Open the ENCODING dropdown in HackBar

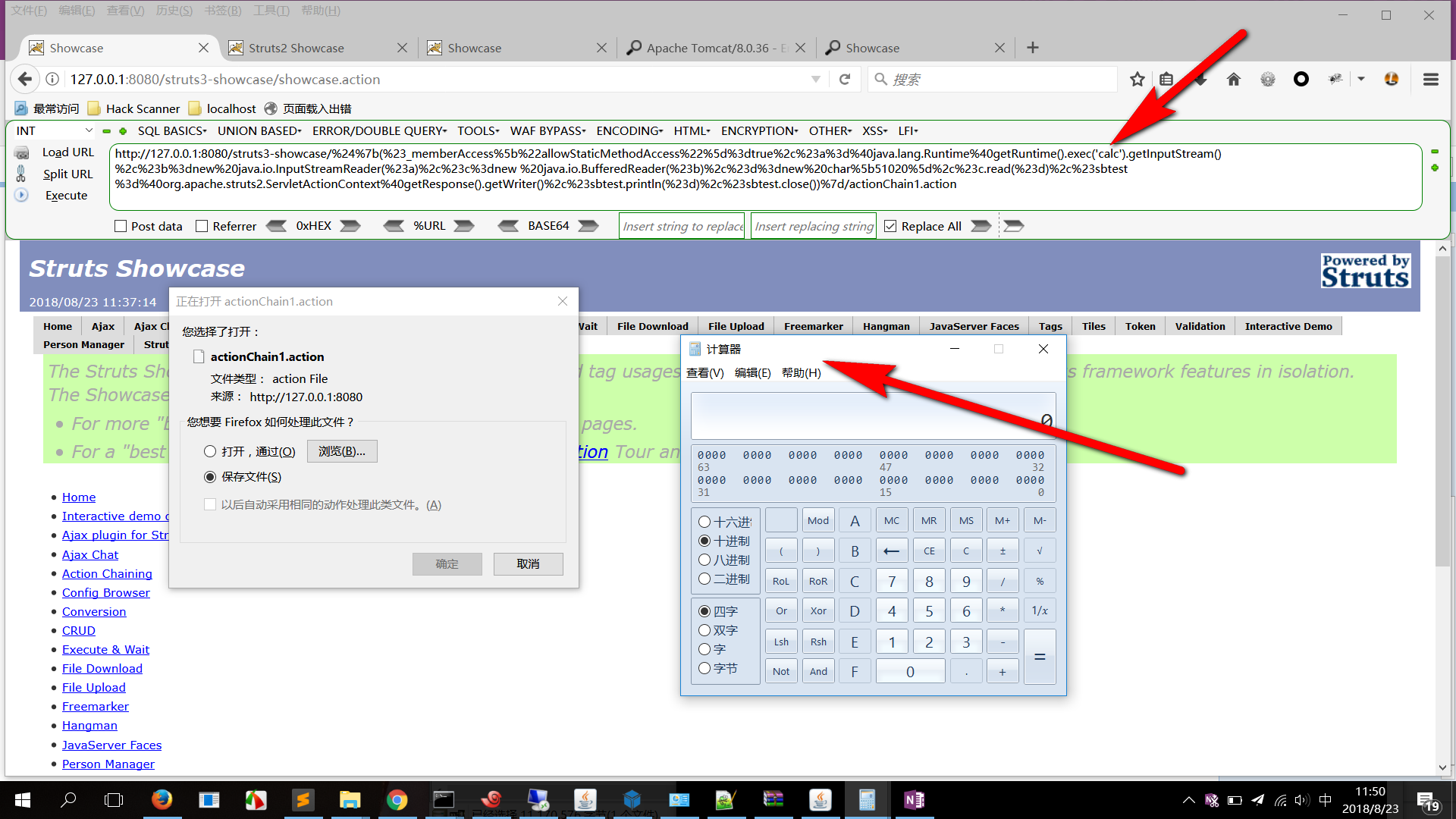629,130
